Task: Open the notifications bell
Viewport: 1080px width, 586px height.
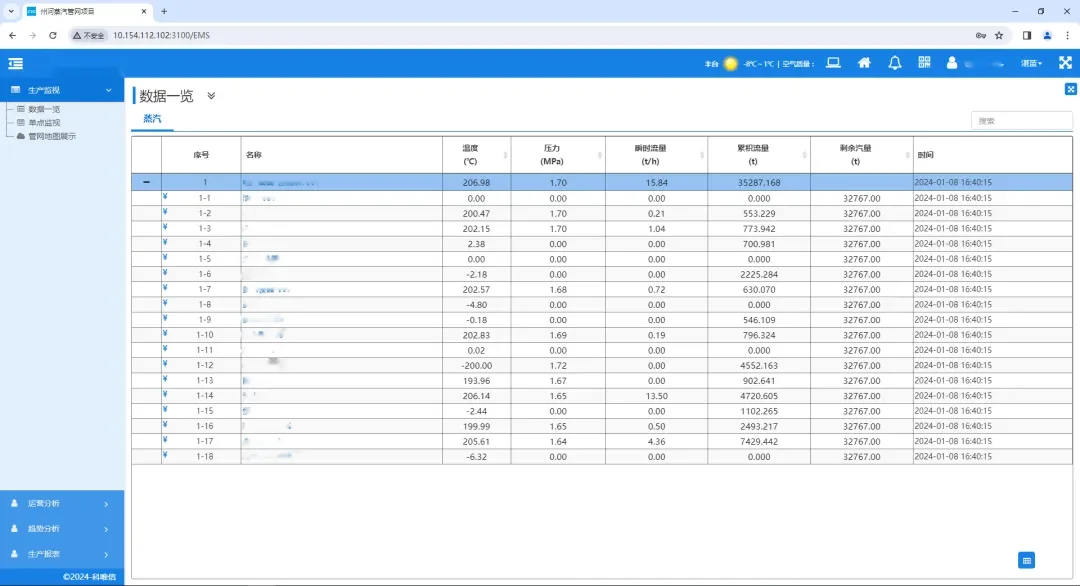Action: [x=894, y=63]
